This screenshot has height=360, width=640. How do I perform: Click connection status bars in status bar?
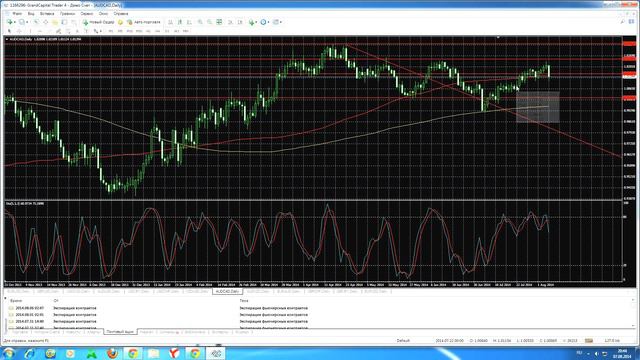click(x=589, y=340)
